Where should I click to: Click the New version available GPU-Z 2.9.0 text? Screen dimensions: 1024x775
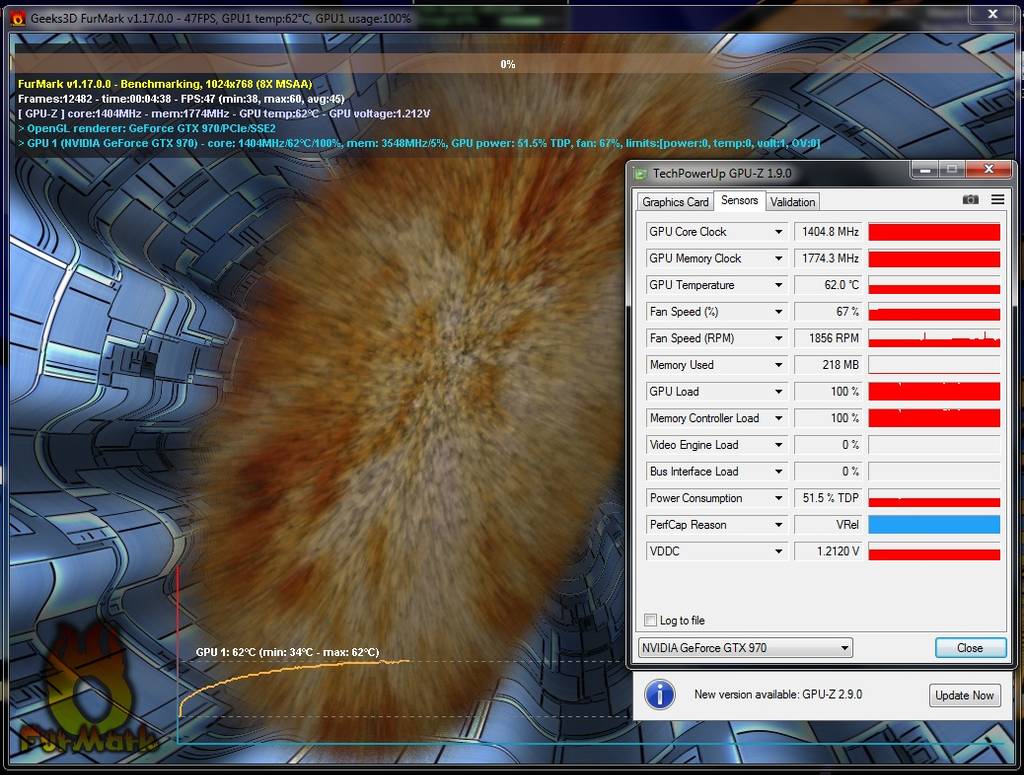coord(778,695)
